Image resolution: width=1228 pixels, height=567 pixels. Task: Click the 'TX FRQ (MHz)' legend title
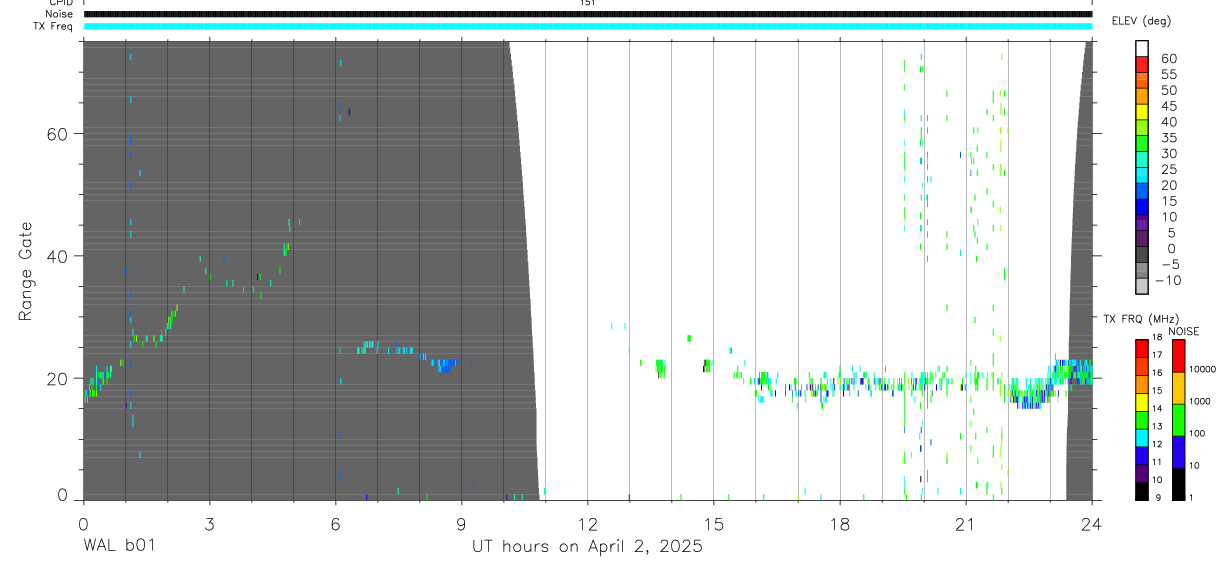pos(1141,319)
